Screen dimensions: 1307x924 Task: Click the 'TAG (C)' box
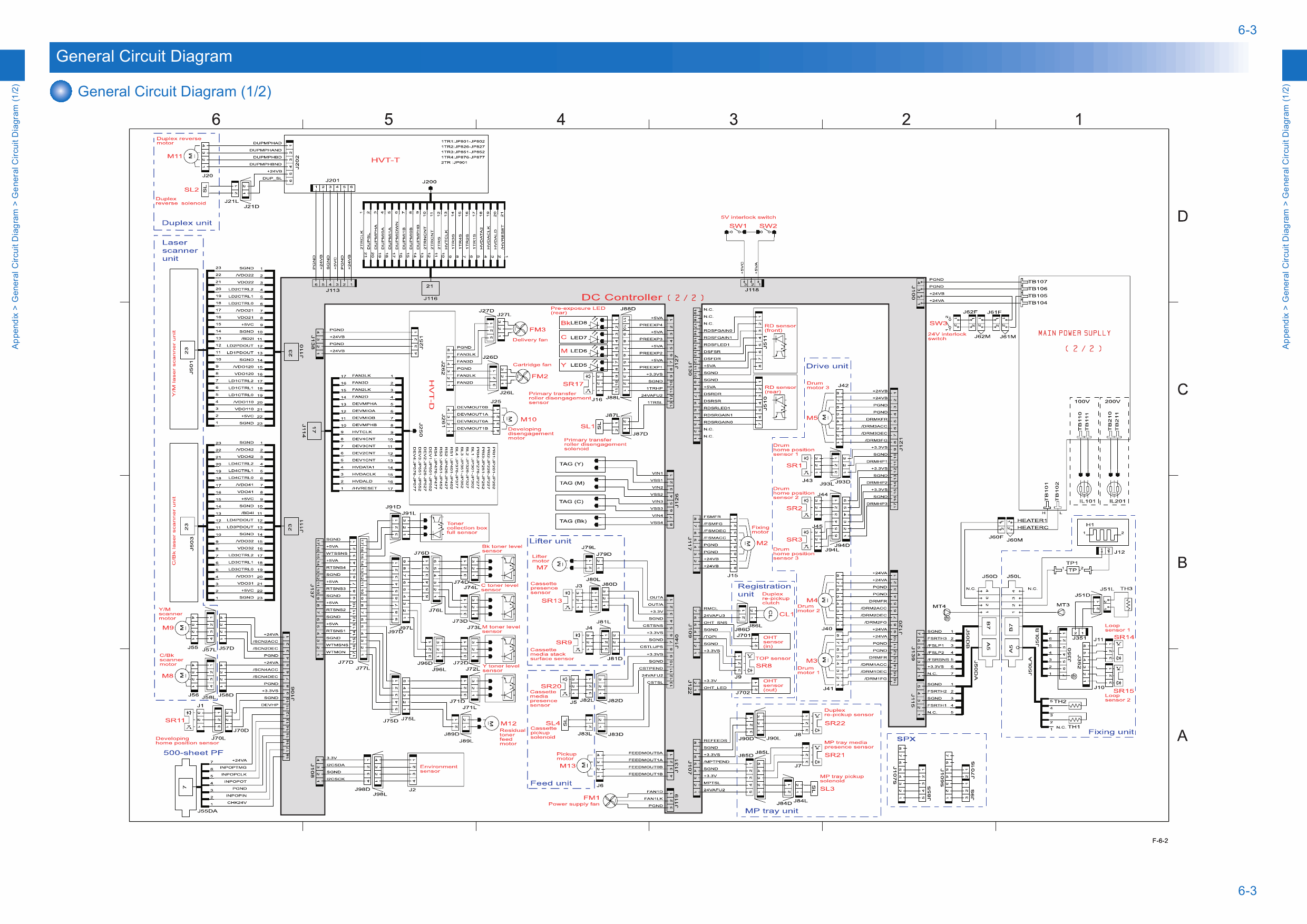point(580,503)
